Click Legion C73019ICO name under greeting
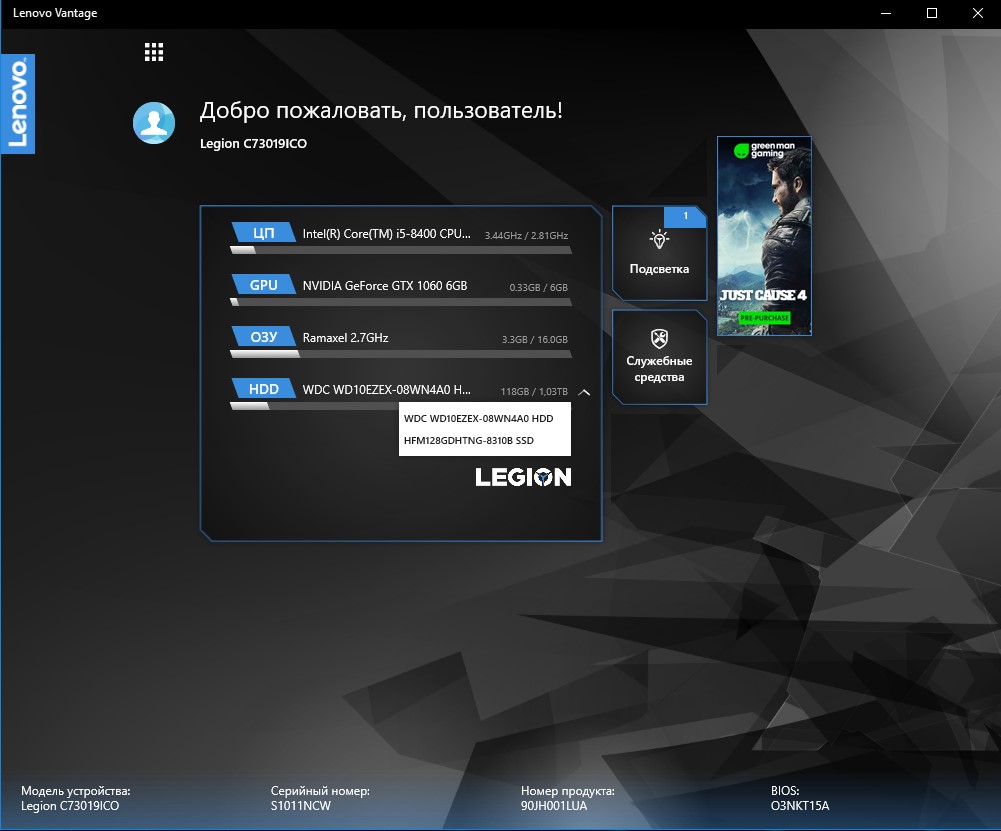The width and height of the screenshot is (1001, 831). [253, 144]
